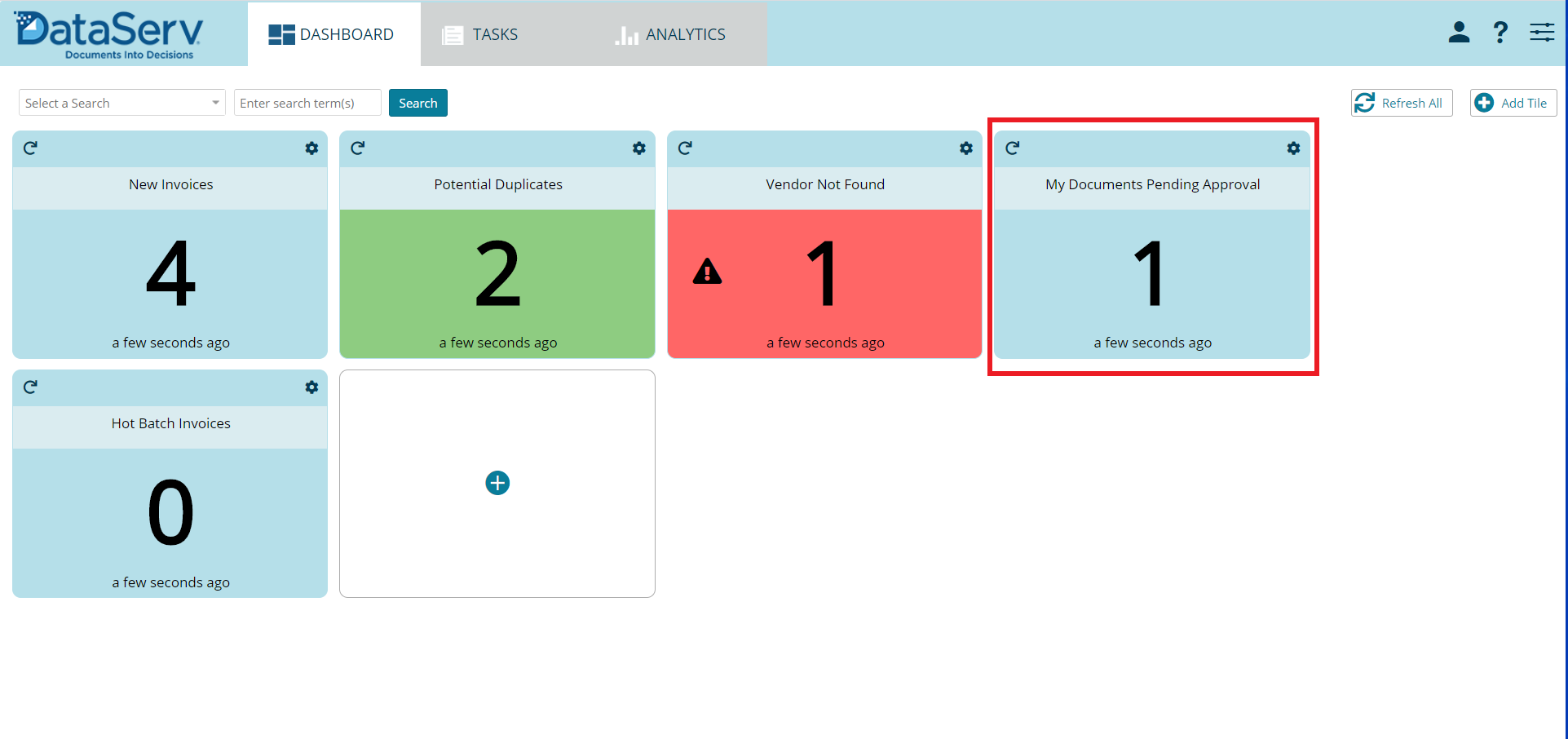
Task: Open Hot Batch Invoices tile settings gear
Action: coord(311,387)
